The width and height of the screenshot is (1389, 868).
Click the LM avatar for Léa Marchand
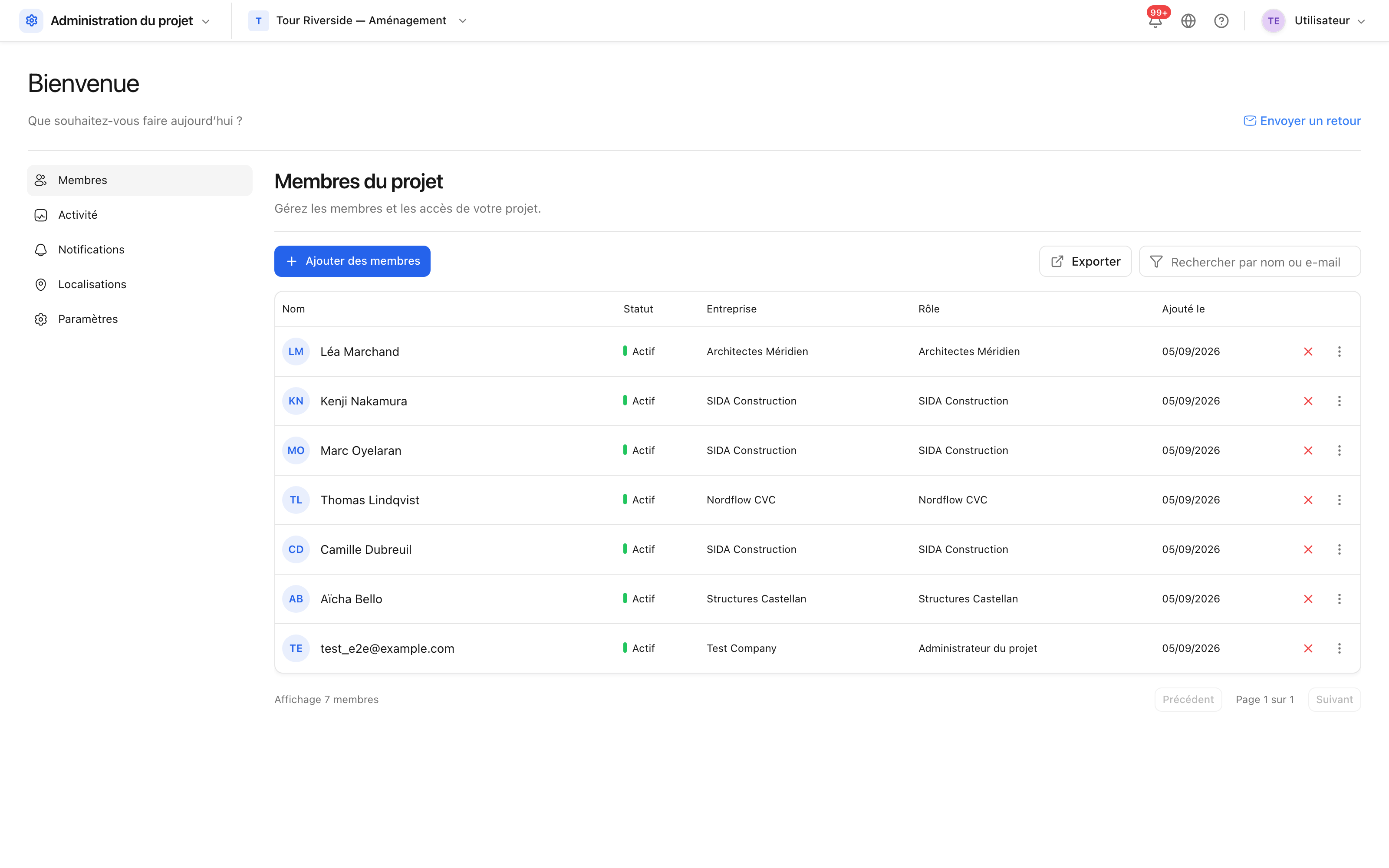tap(296, 352)
